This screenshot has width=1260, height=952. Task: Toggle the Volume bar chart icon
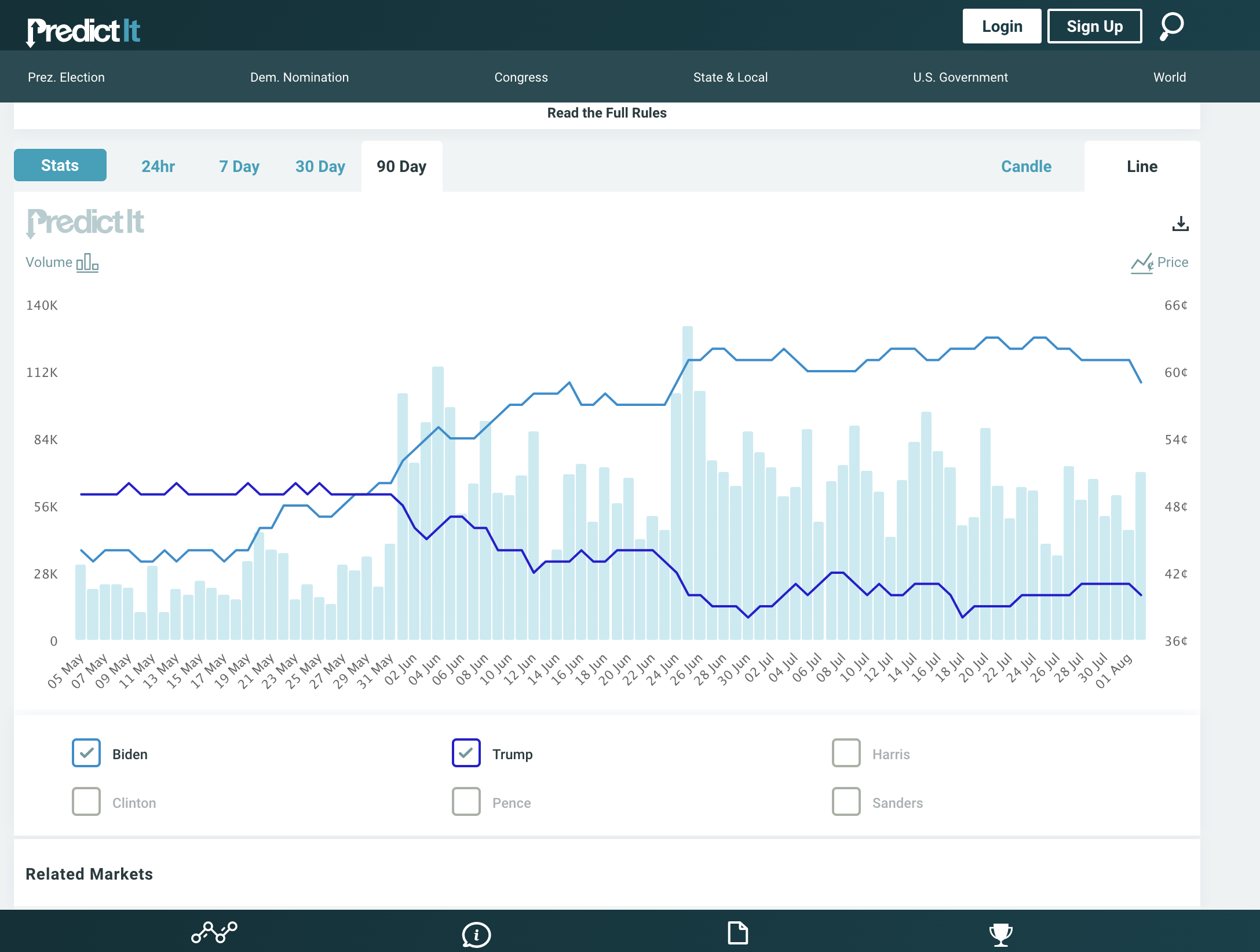click(87, 262)
